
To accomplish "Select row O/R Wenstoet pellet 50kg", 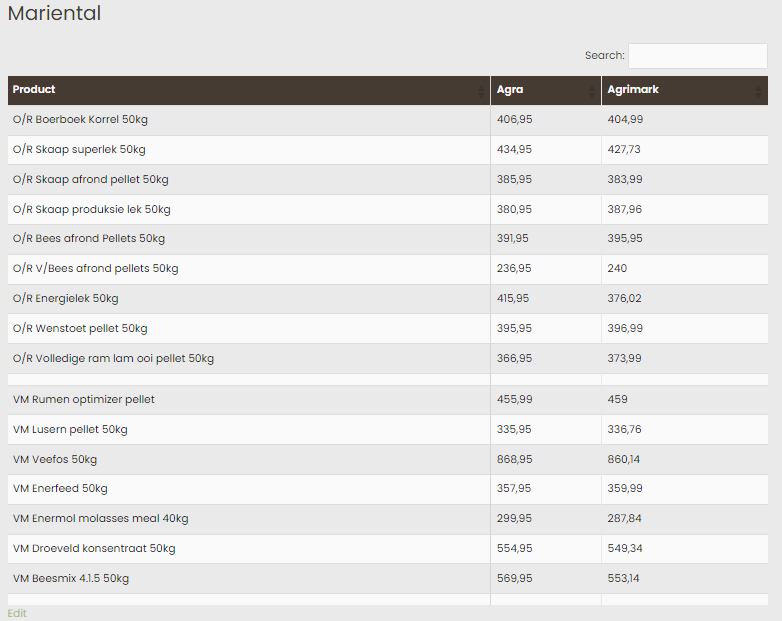I will pos(388,329).
